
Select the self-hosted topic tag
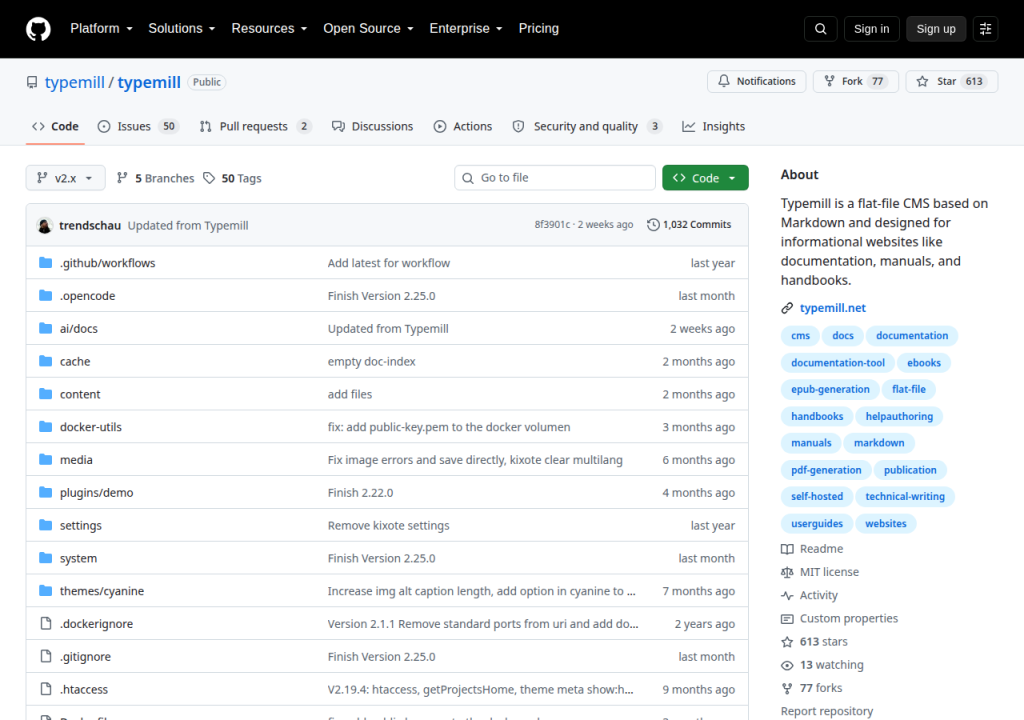(816, 497)
